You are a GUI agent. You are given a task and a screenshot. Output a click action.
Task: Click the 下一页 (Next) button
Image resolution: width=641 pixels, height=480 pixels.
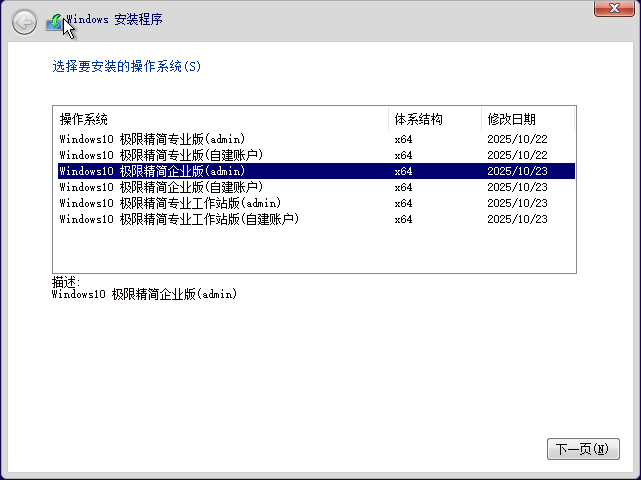coord(583,449)
